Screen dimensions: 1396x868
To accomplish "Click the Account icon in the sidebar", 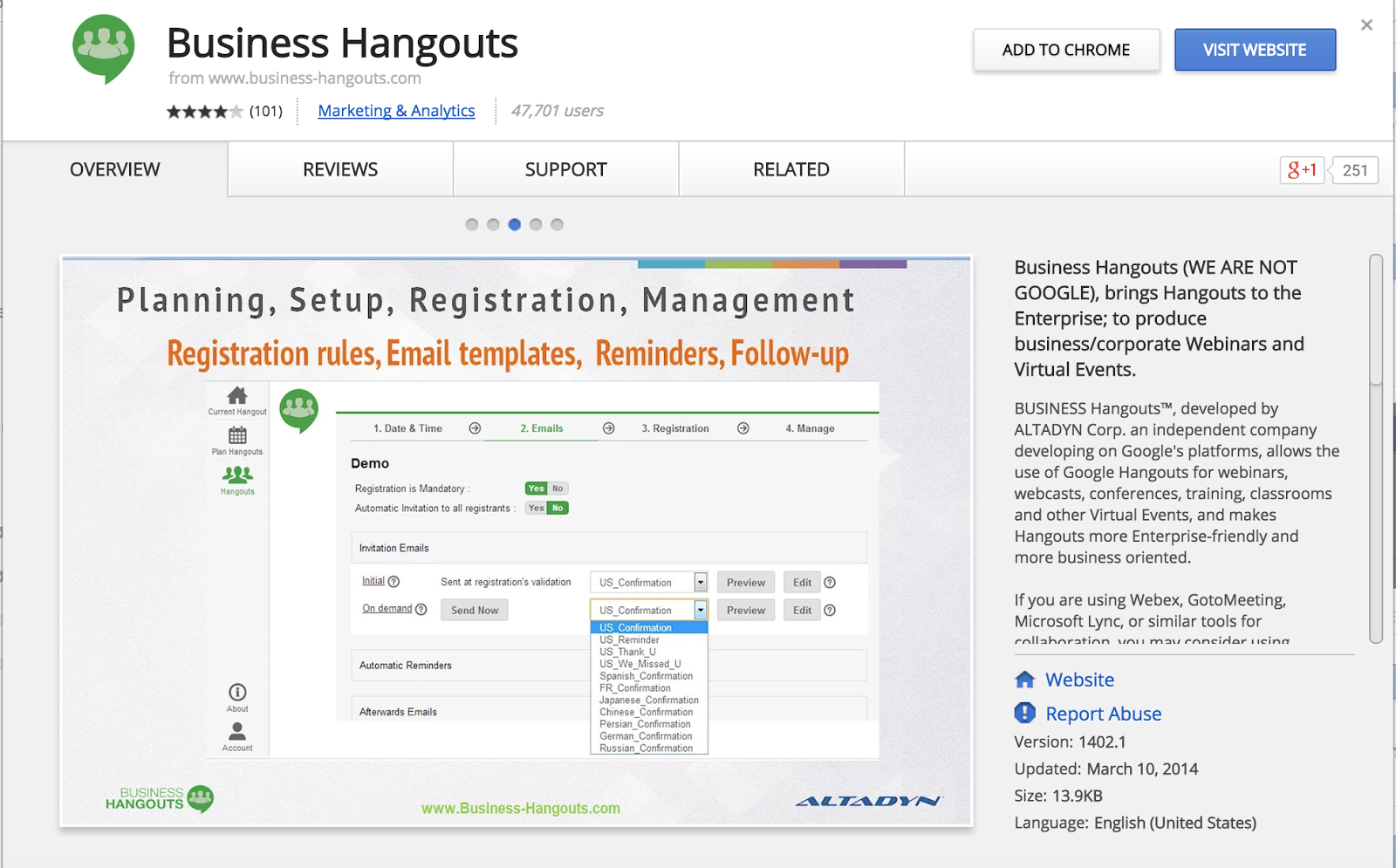I will coord(236,733).
